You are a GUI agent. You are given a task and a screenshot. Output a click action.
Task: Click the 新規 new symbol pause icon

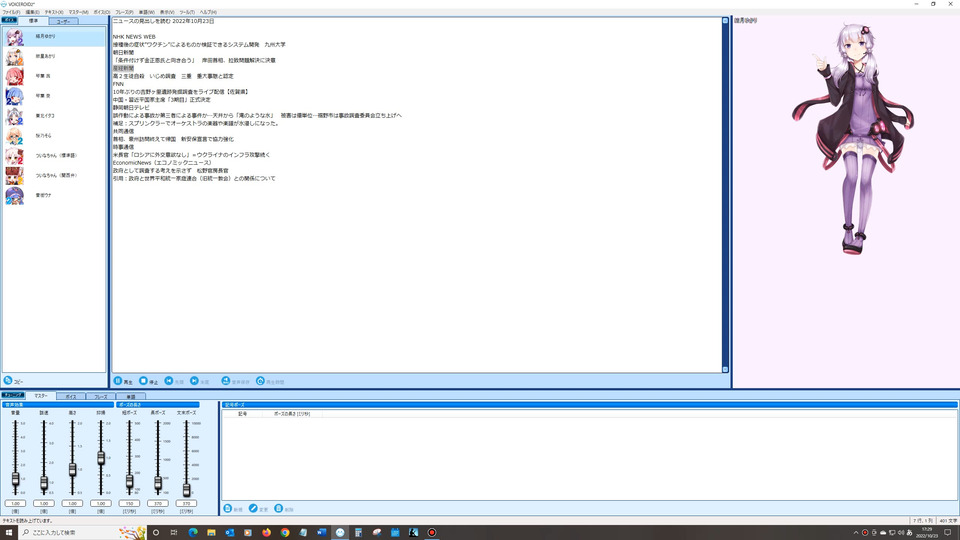point(228,509)
